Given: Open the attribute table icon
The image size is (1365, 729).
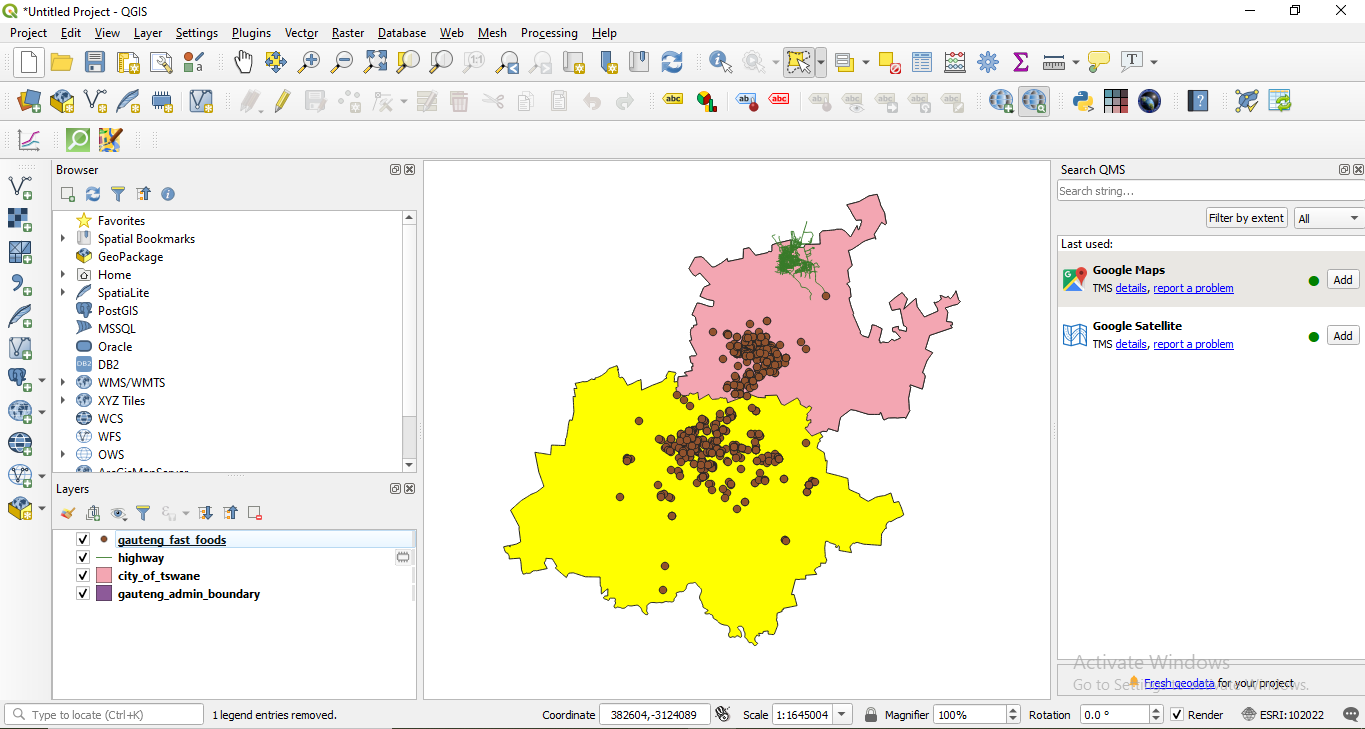Looking at the screenshot, I should (x=922, y=62).
